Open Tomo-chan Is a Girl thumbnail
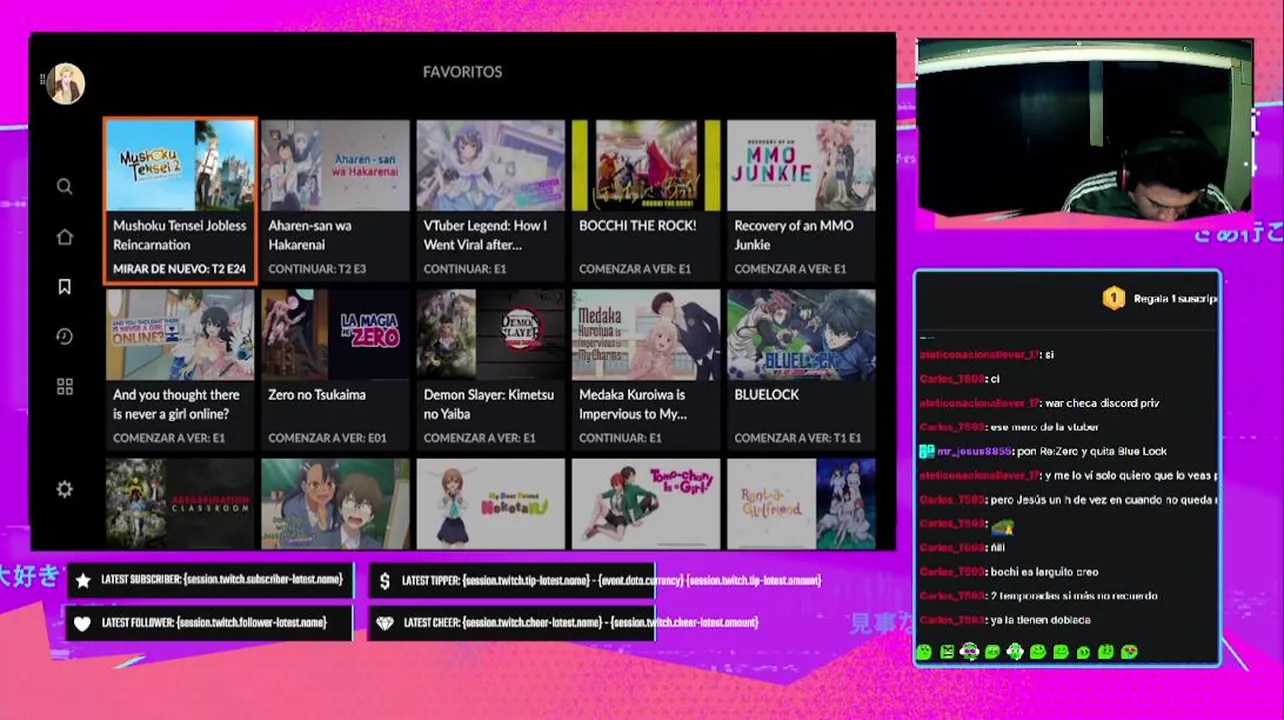 point(645,504)
